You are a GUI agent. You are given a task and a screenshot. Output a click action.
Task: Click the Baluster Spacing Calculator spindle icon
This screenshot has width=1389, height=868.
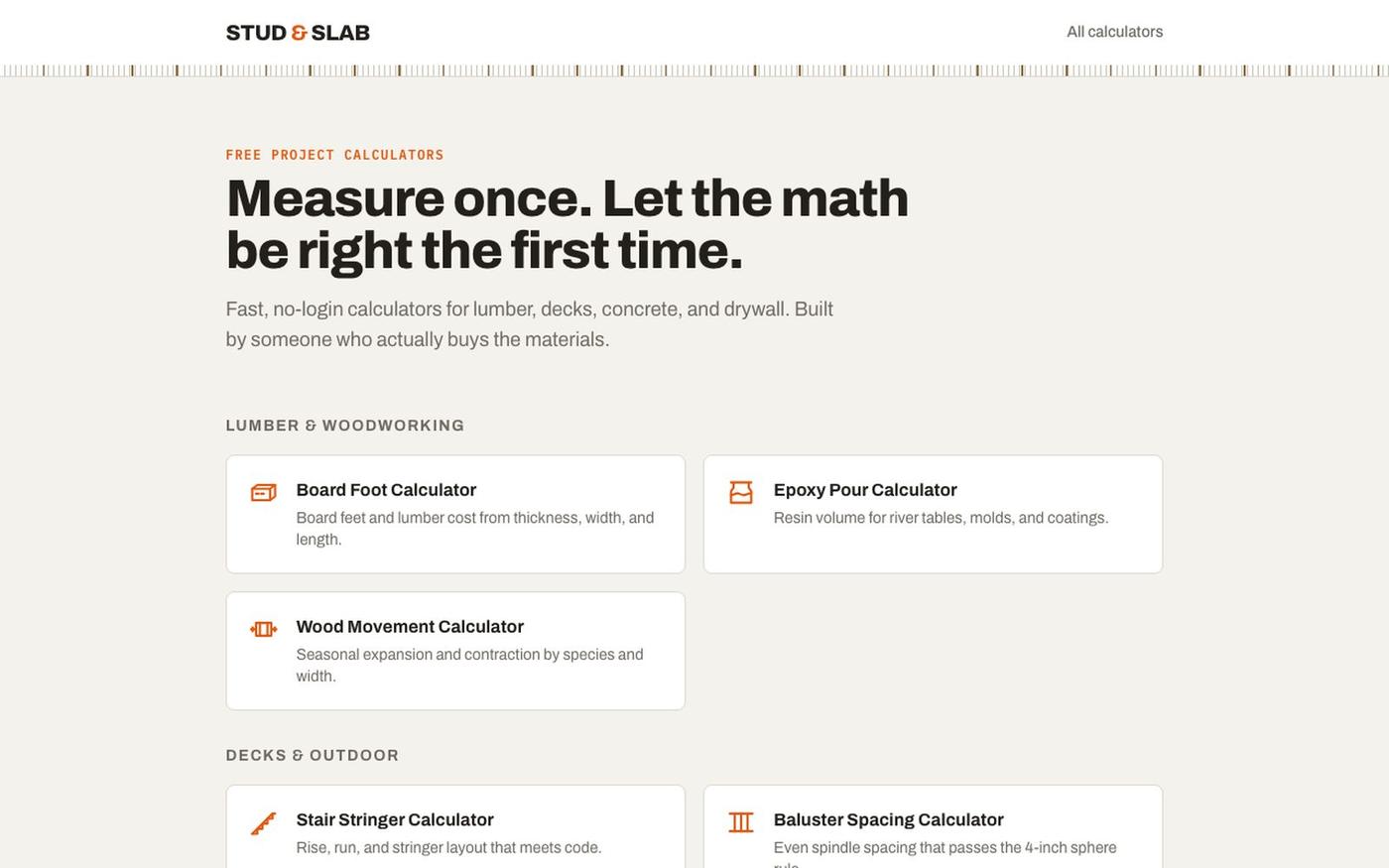pyautogui.click(x=741, y=822)
